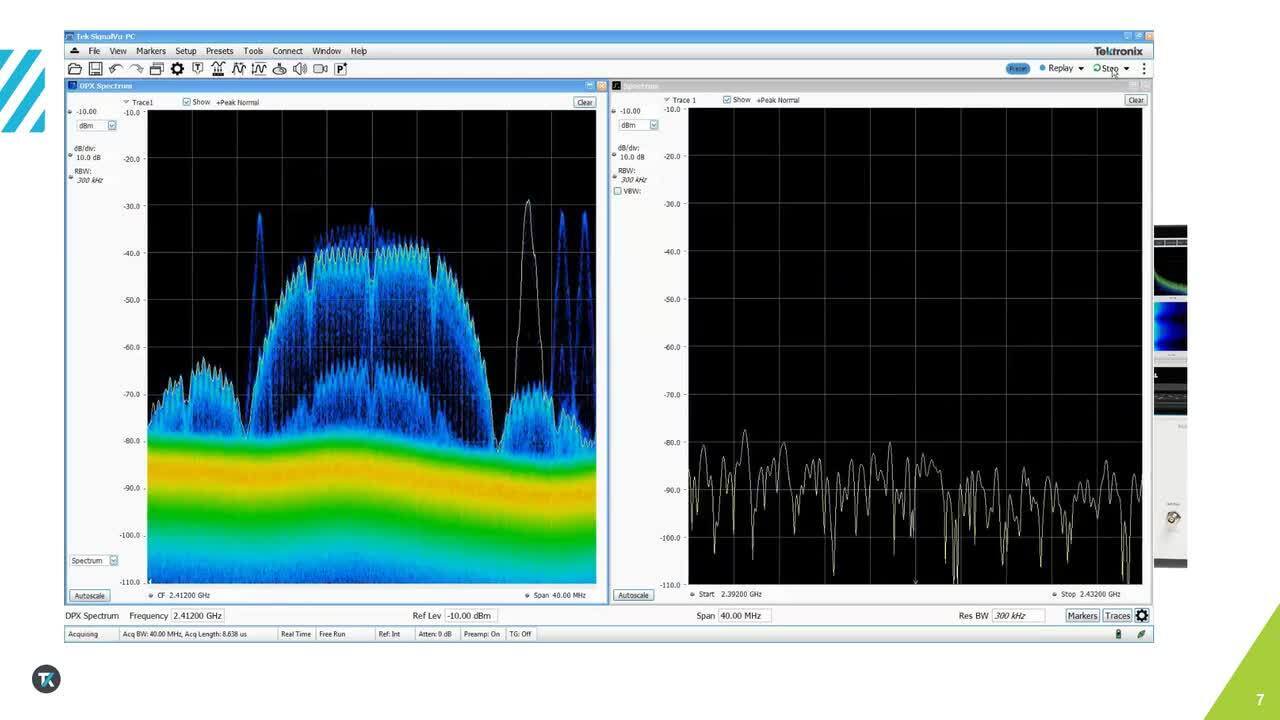
Task: Open the Presets menu
Action: pos(219,51)
